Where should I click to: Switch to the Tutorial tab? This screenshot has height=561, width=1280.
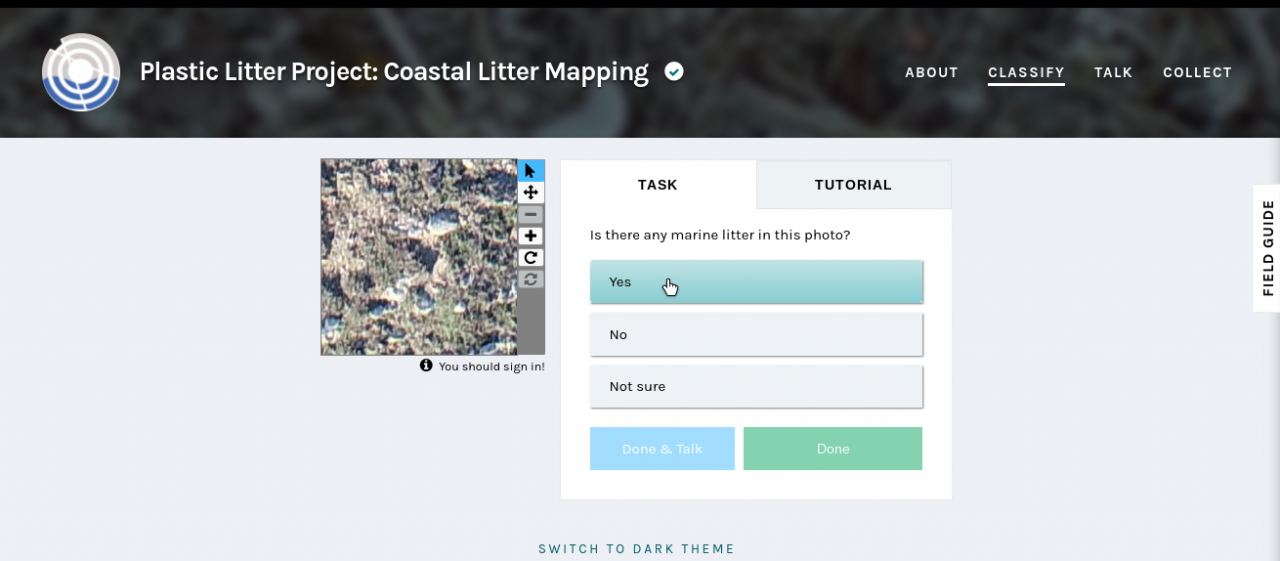tap(853, 185)
